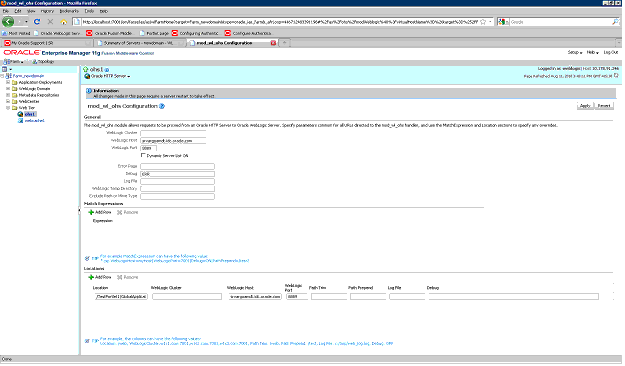Viewport: 625px width, 366px height.
Task: Click the general Log File input field
Action: coord(177,181)
